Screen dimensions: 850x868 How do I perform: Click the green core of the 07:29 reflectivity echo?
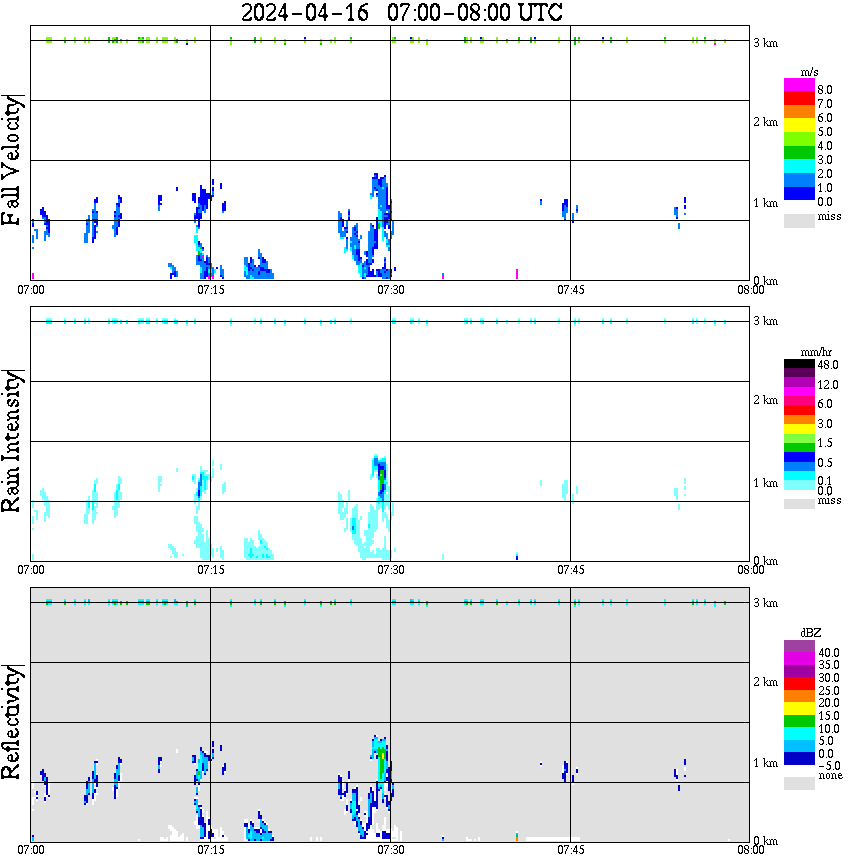[382, 763]
